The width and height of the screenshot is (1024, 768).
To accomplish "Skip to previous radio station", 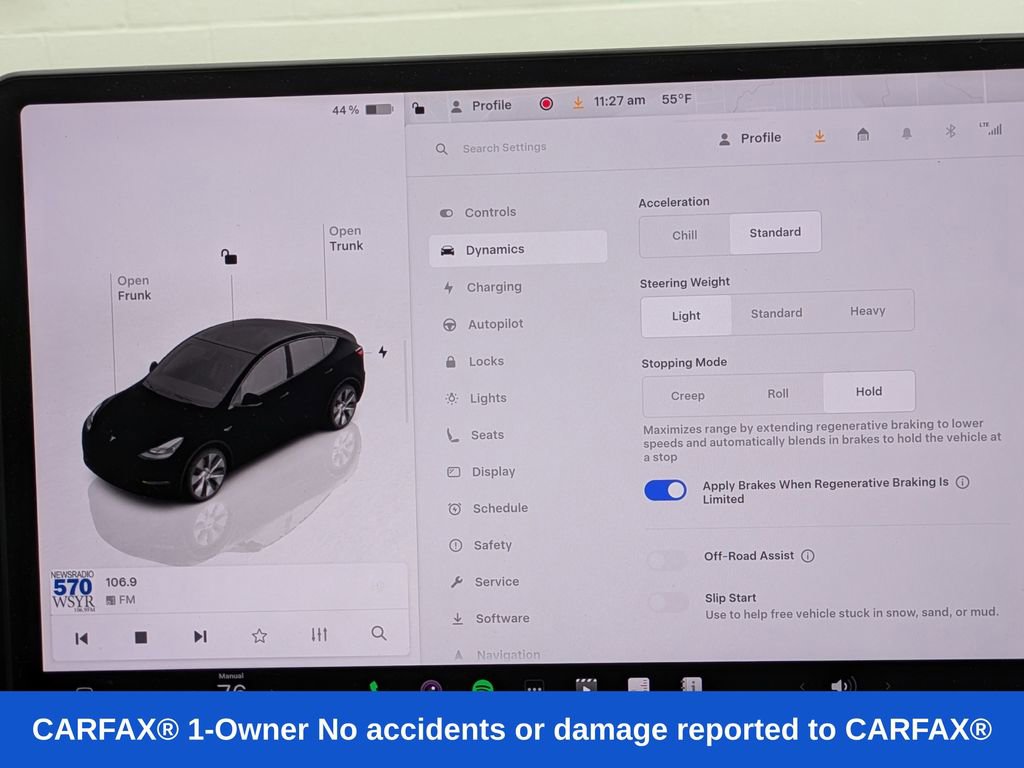I will click(81, 639).
